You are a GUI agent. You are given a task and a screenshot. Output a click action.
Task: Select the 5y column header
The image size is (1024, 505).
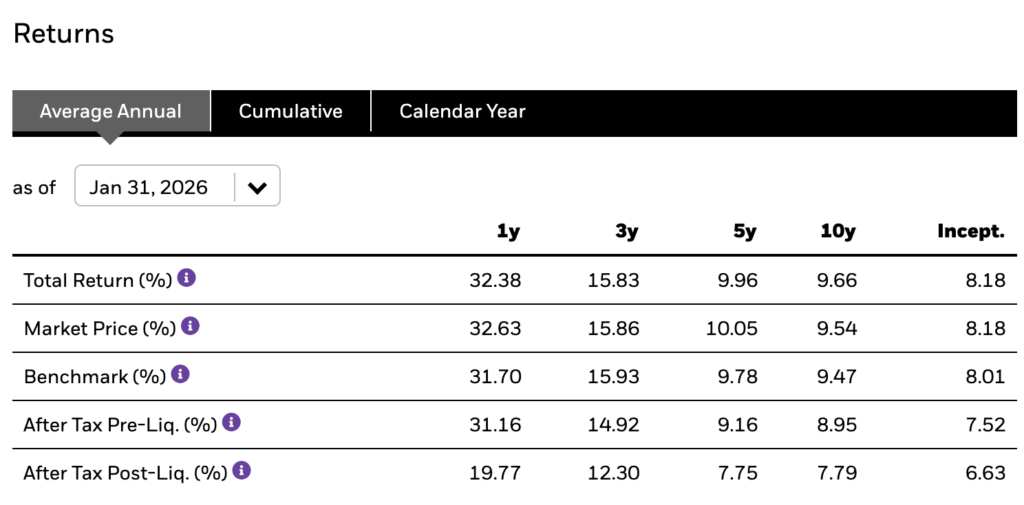[745, 232]
